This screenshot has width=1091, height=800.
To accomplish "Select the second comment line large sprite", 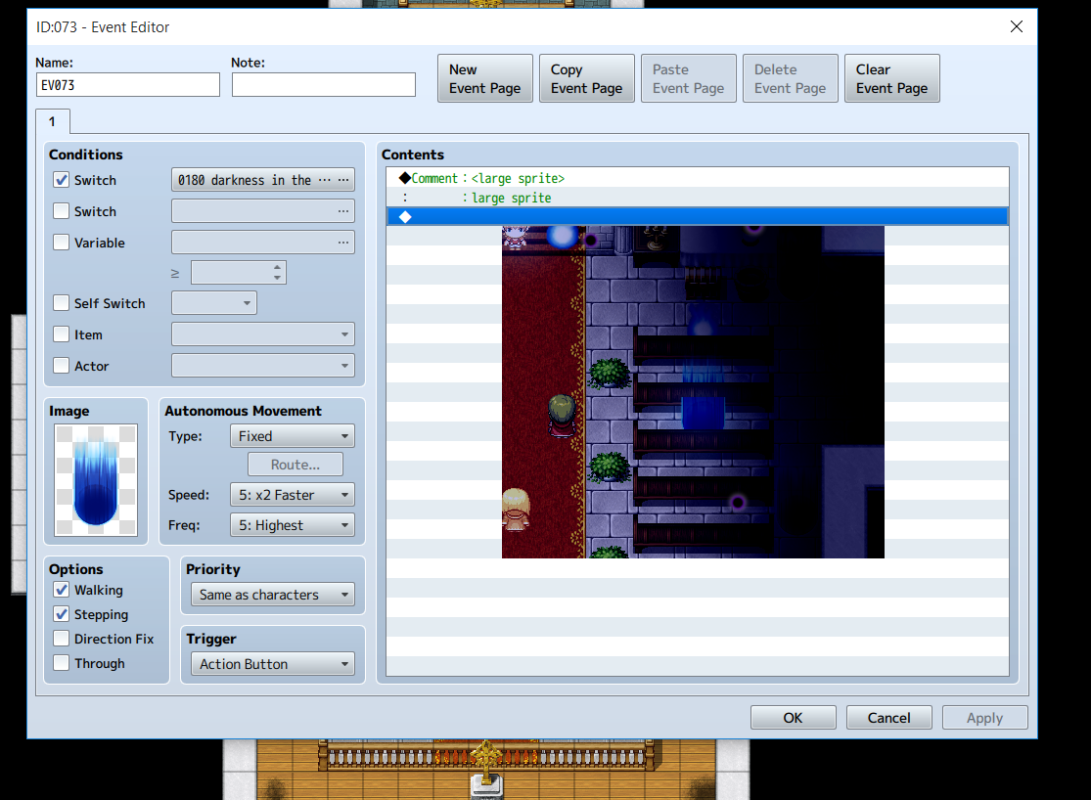I will coord(697,198).
